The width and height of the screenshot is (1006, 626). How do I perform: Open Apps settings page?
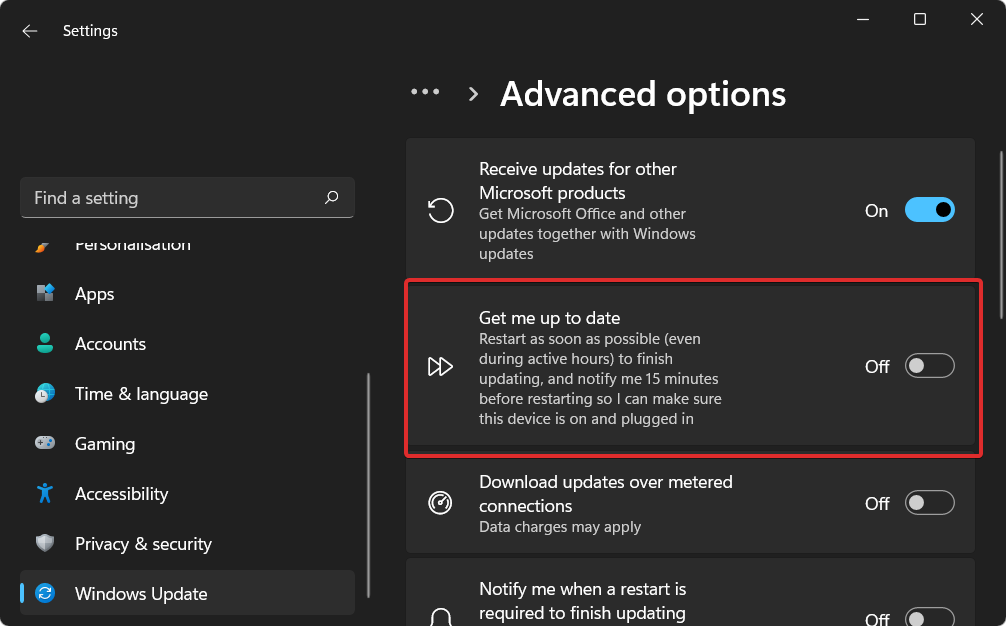click(x=187, y=293)
